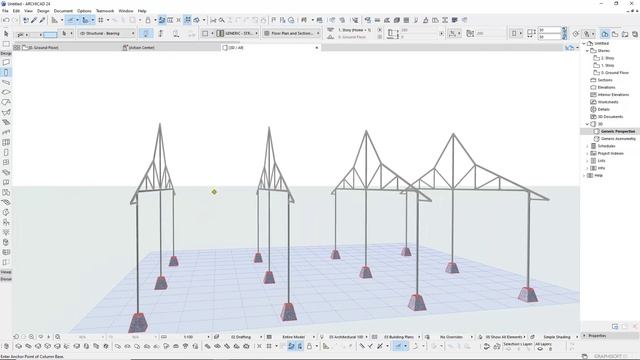Select 0. Ground Floor story in the Navigator
640x360 pixels.
pyautogui.click(x=614, y=73)
